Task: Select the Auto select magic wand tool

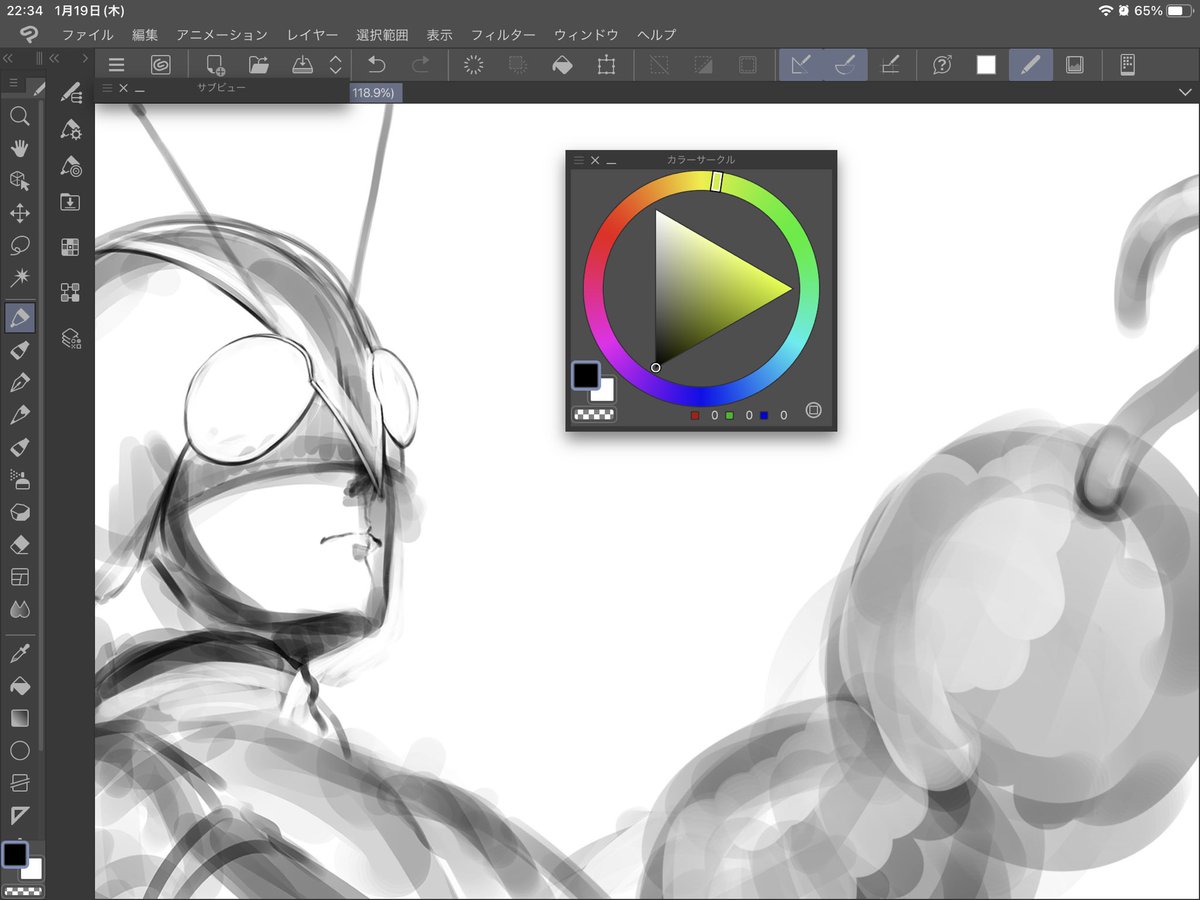Action: point(19,277)
